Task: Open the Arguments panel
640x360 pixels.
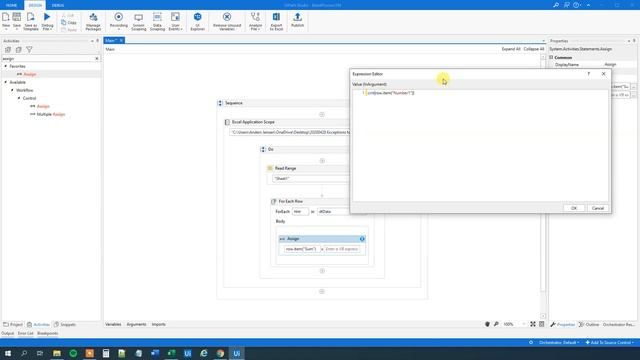Action: (x=136, y=324)
